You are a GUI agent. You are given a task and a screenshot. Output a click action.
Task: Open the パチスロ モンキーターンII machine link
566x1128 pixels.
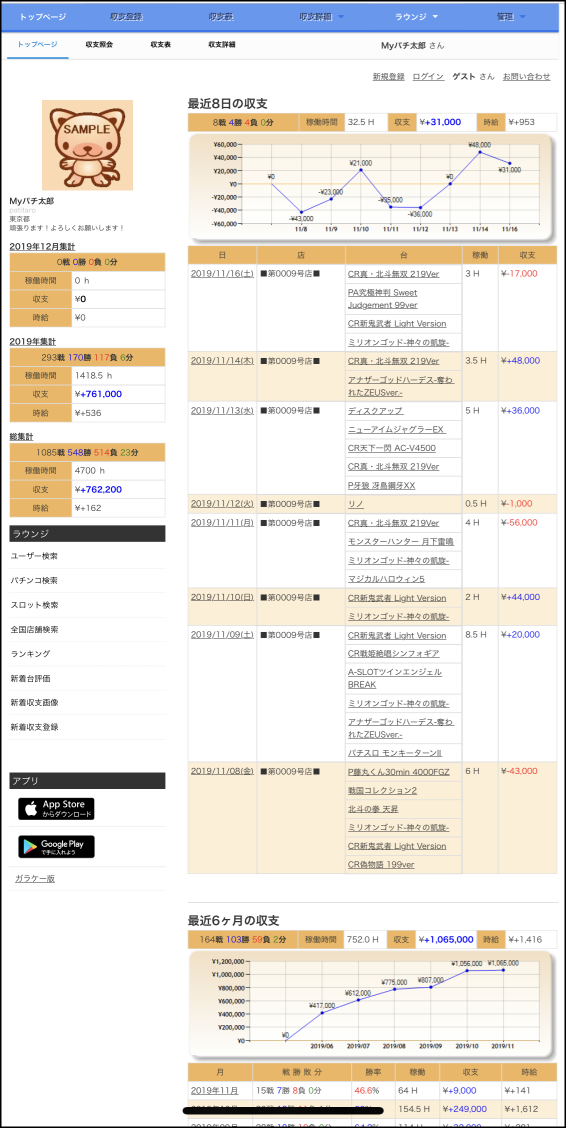pyautogui.click(x=395, y=752)
